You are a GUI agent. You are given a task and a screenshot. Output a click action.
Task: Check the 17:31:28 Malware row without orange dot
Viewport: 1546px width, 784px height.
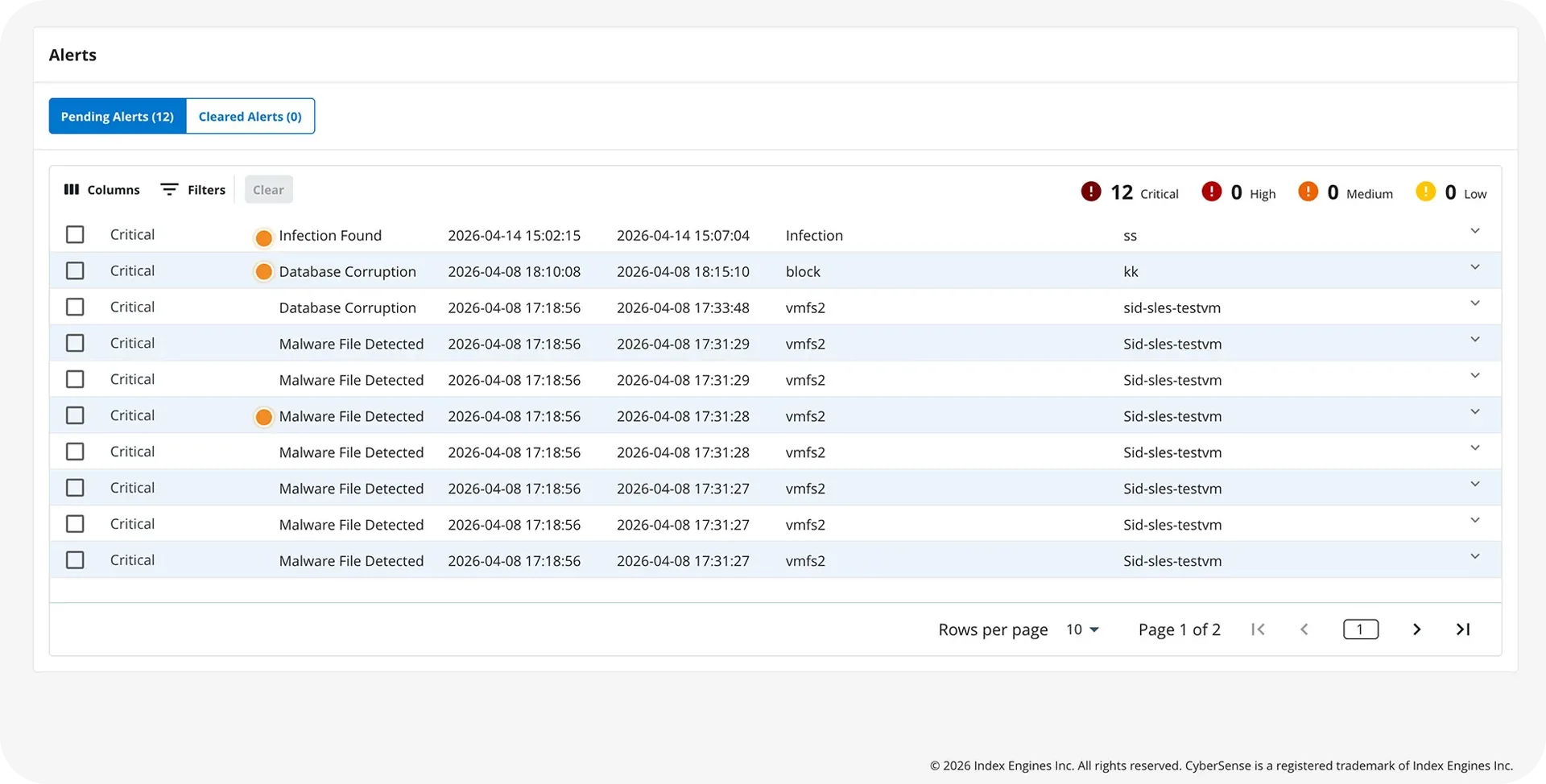click(x=75, y=452)
